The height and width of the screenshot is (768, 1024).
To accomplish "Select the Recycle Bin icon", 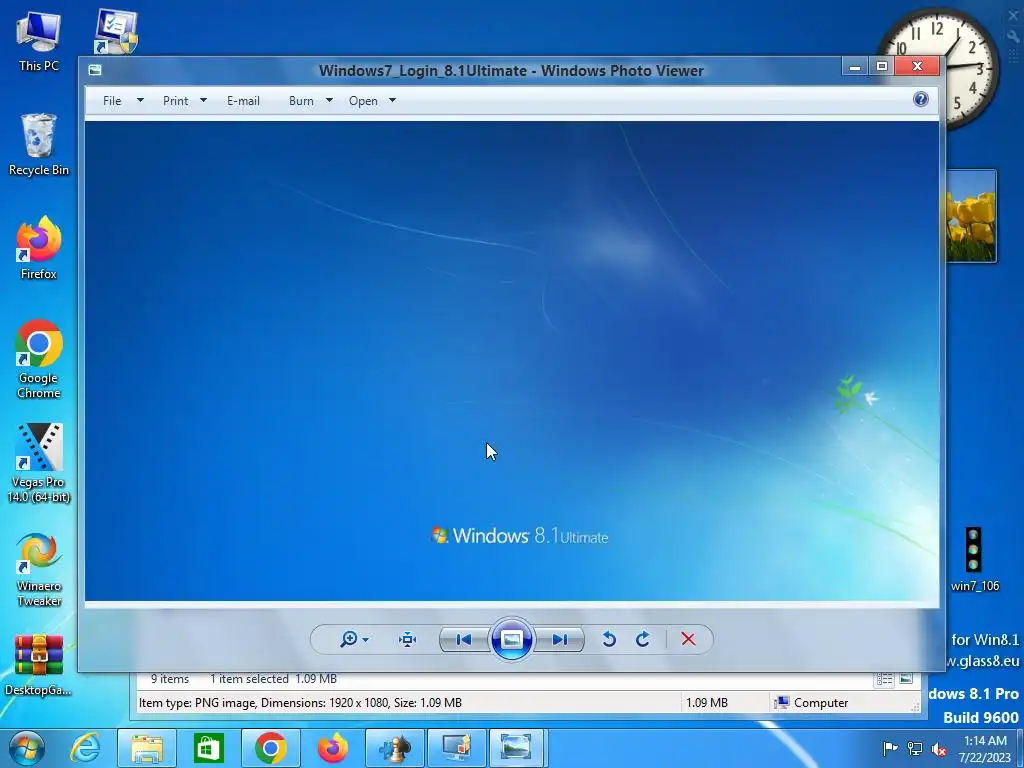I will point(39,145).
